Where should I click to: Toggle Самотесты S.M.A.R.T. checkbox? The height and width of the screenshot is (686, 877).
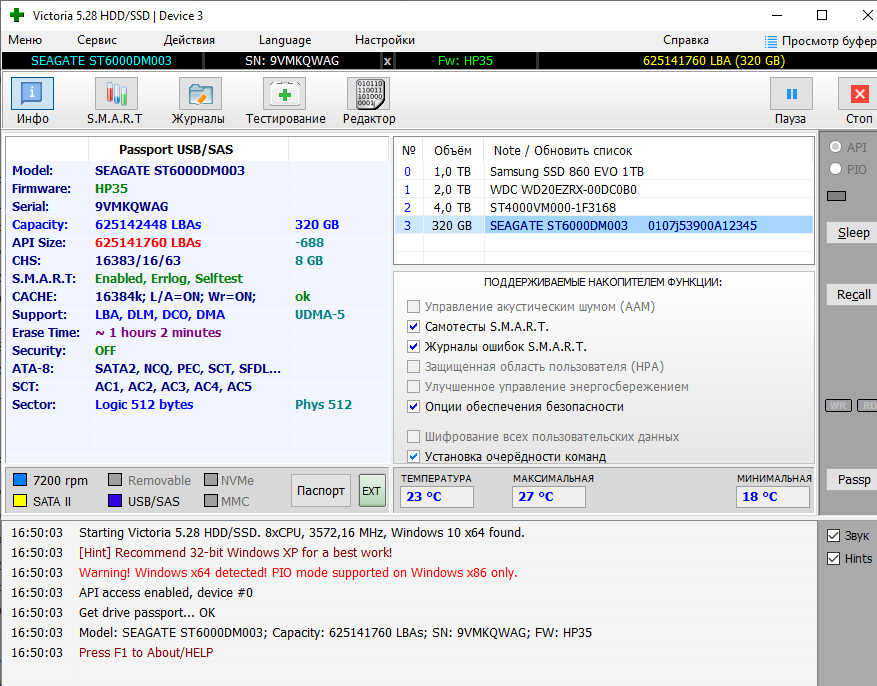[x=413, y=327]
